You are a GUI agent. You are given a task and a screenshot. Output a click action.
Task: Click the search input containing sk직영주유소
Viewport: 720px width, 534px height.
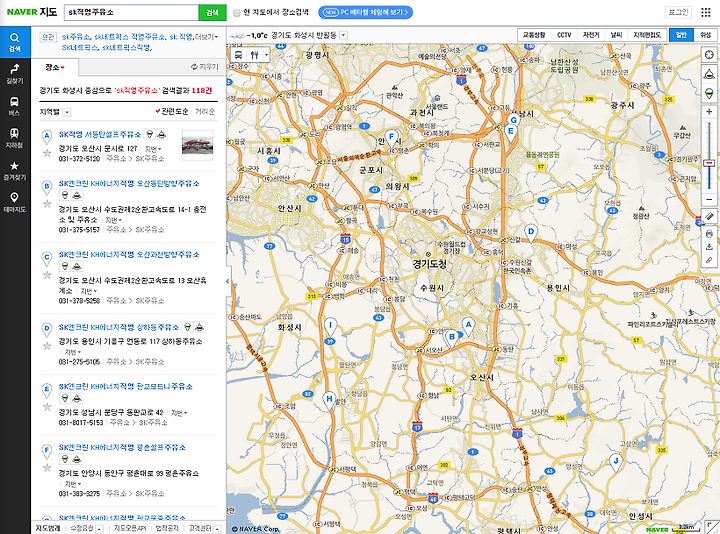point(131,12)
